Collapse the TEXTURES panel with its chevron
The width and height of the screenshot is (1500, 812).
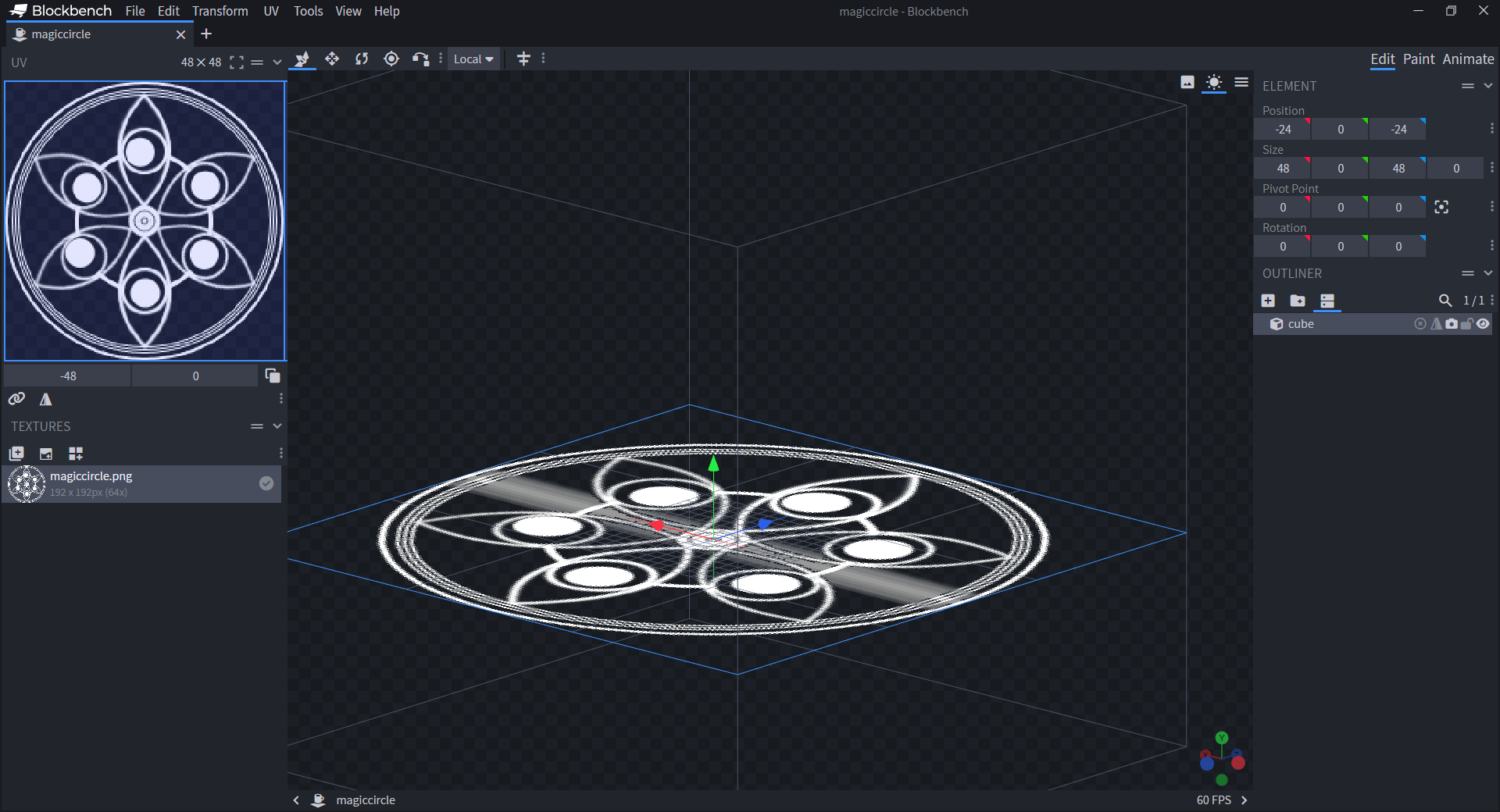(277, 426)
